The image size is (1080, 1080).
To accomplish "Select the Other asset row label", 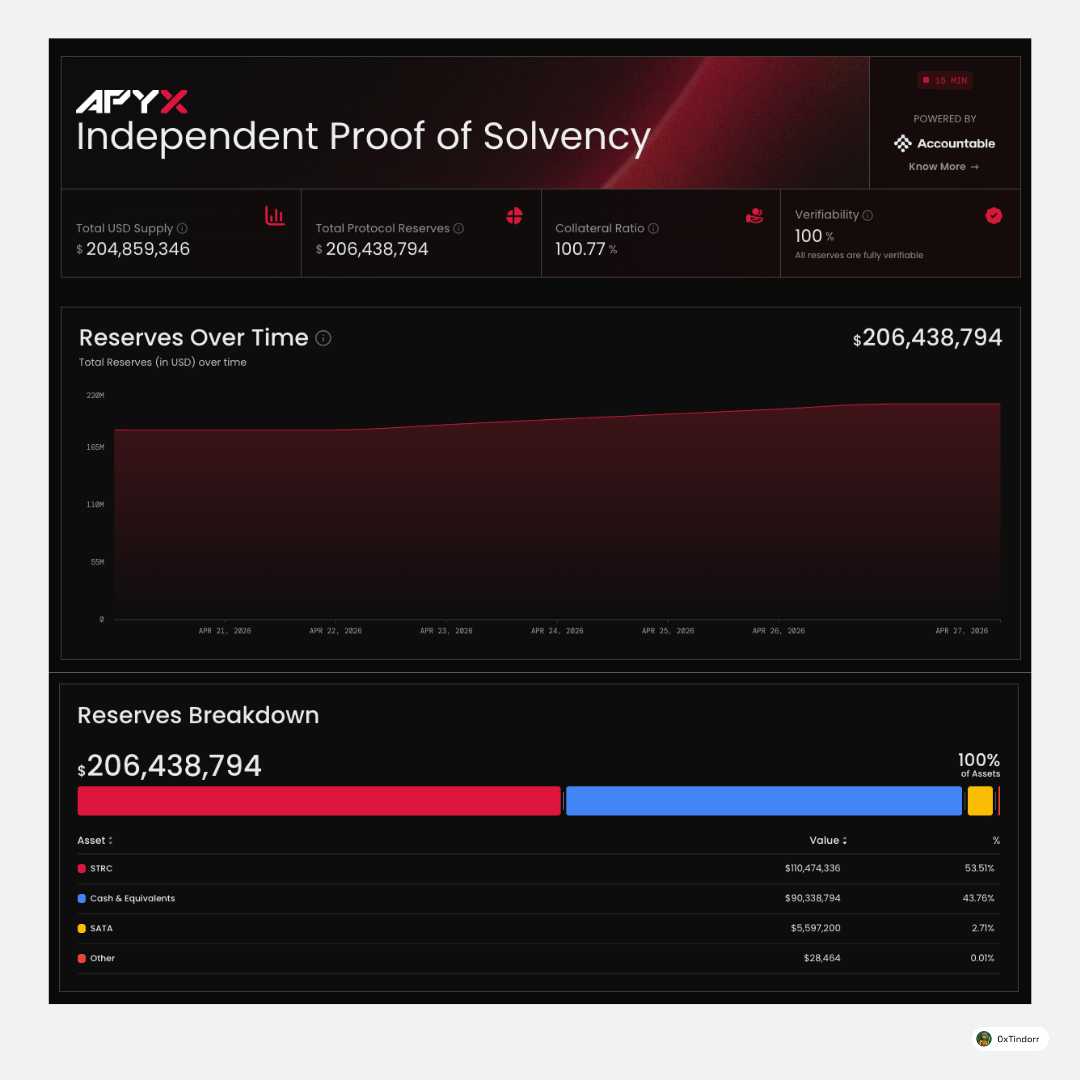I will 102,958.
